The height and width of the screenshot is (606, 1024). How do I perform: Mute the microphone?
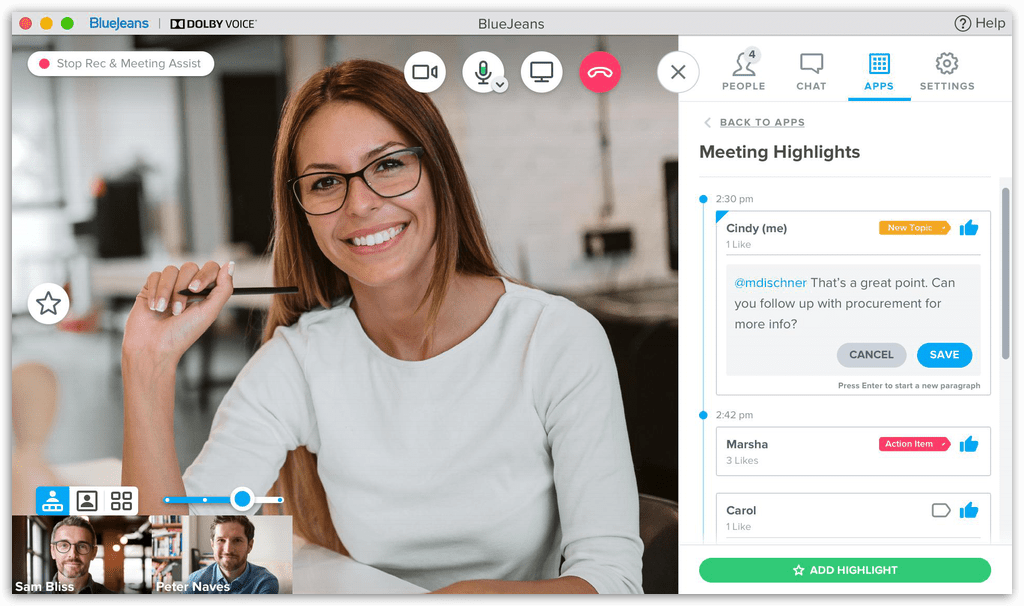point(482,71)
